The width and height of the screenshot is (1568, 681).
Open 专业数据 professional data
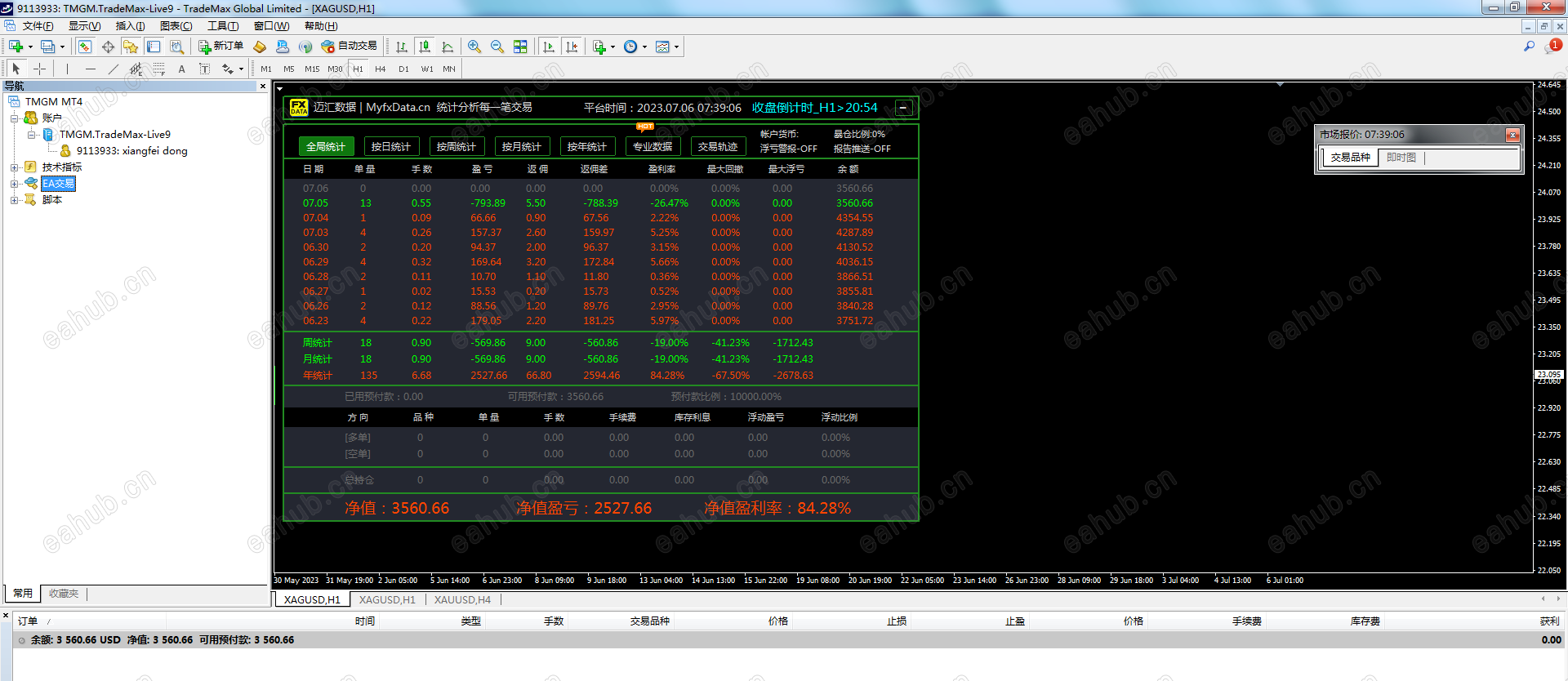(x=652, y=147)
